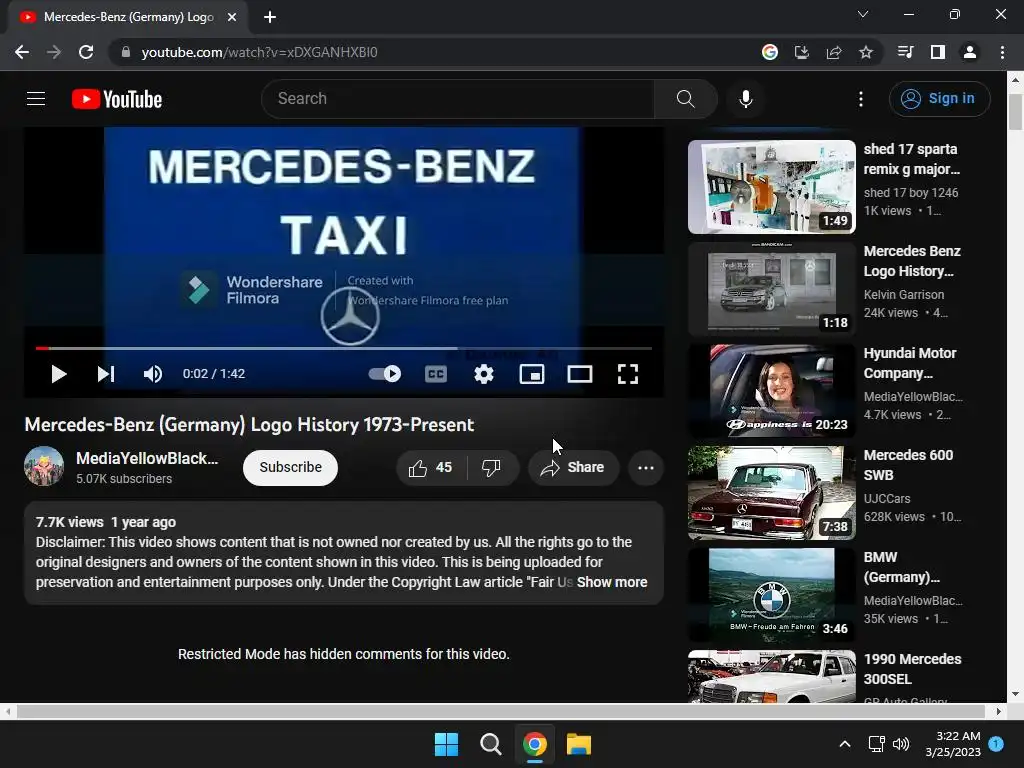The image size is (1024, 768).
Task: Click the search magnifier button
Action: pyautogui.click(x=686, y=99)
